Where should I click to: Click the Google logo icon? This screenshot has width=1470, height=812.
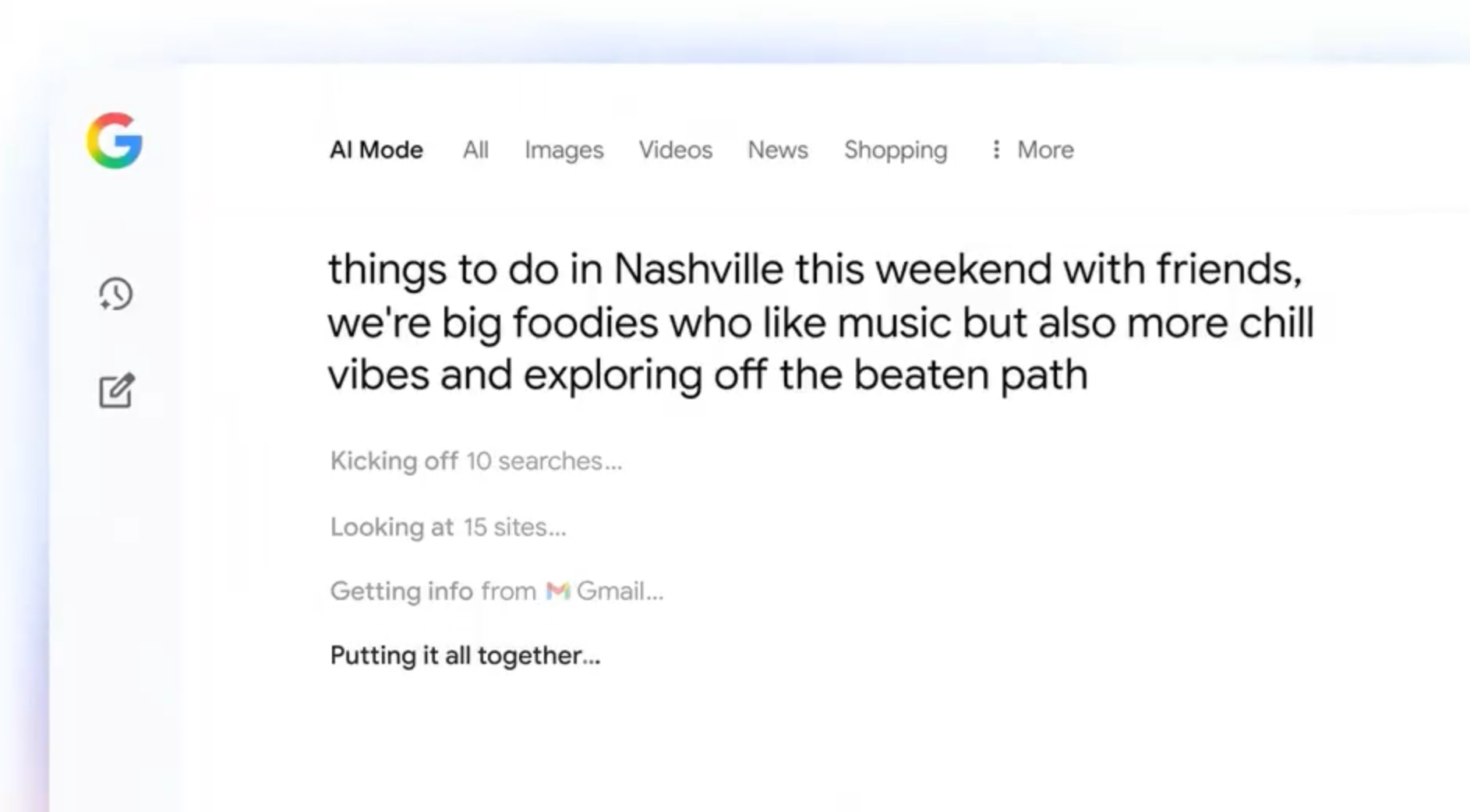point(115,140)
